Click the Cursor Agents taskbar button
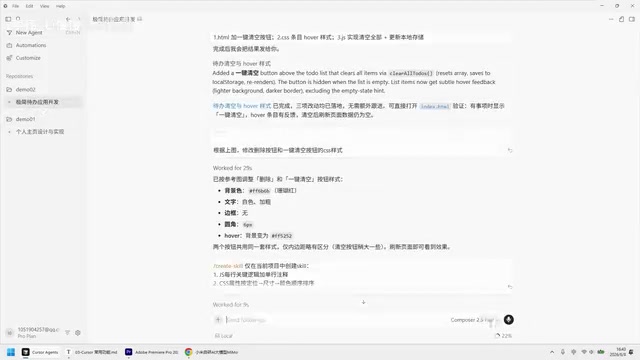Screen dimensions: 640x360 point(40,352)
